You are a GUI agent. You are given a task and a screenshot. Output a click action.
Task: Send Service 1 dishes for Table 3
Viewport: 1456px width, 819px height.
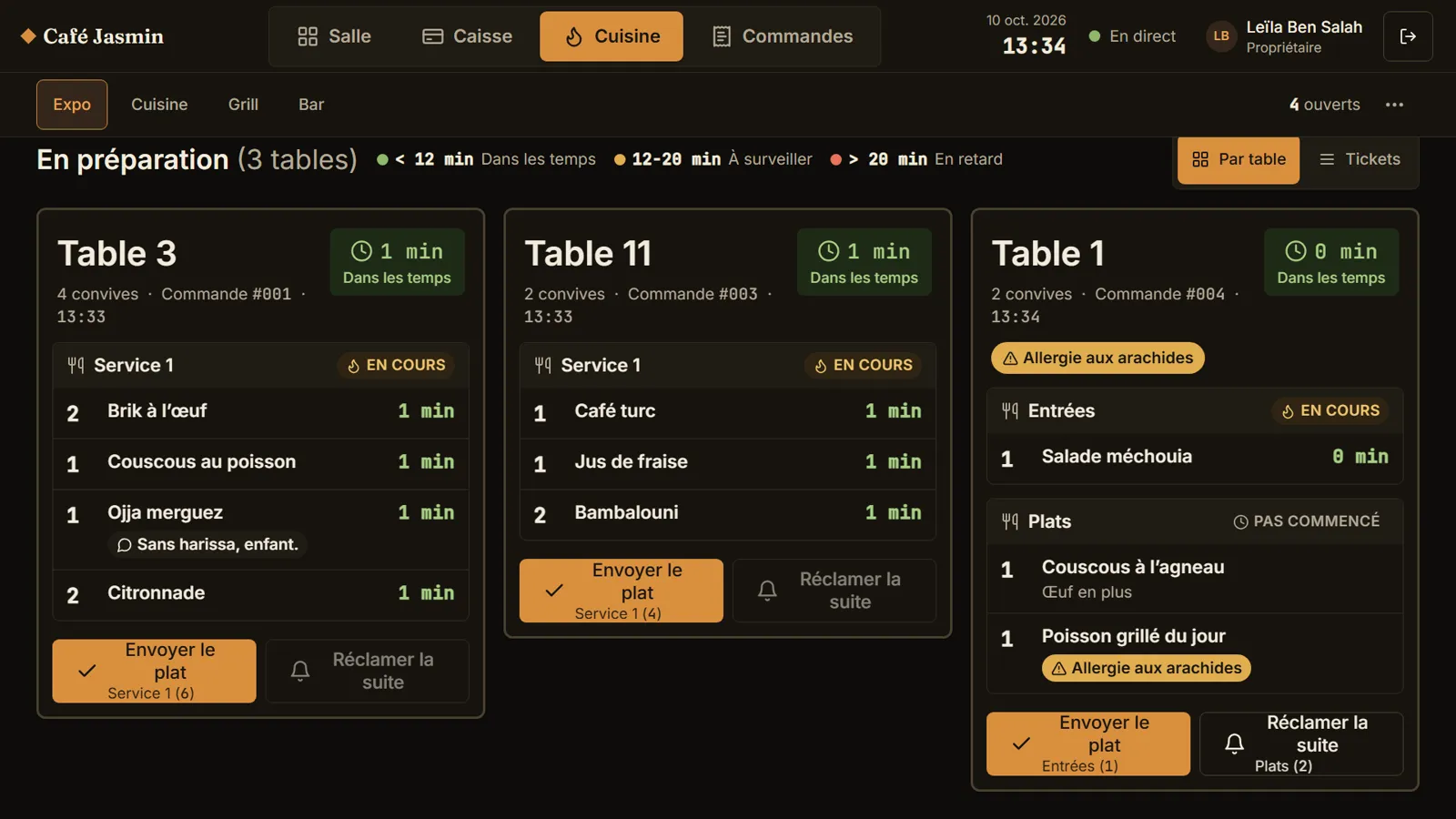point(154,671)
